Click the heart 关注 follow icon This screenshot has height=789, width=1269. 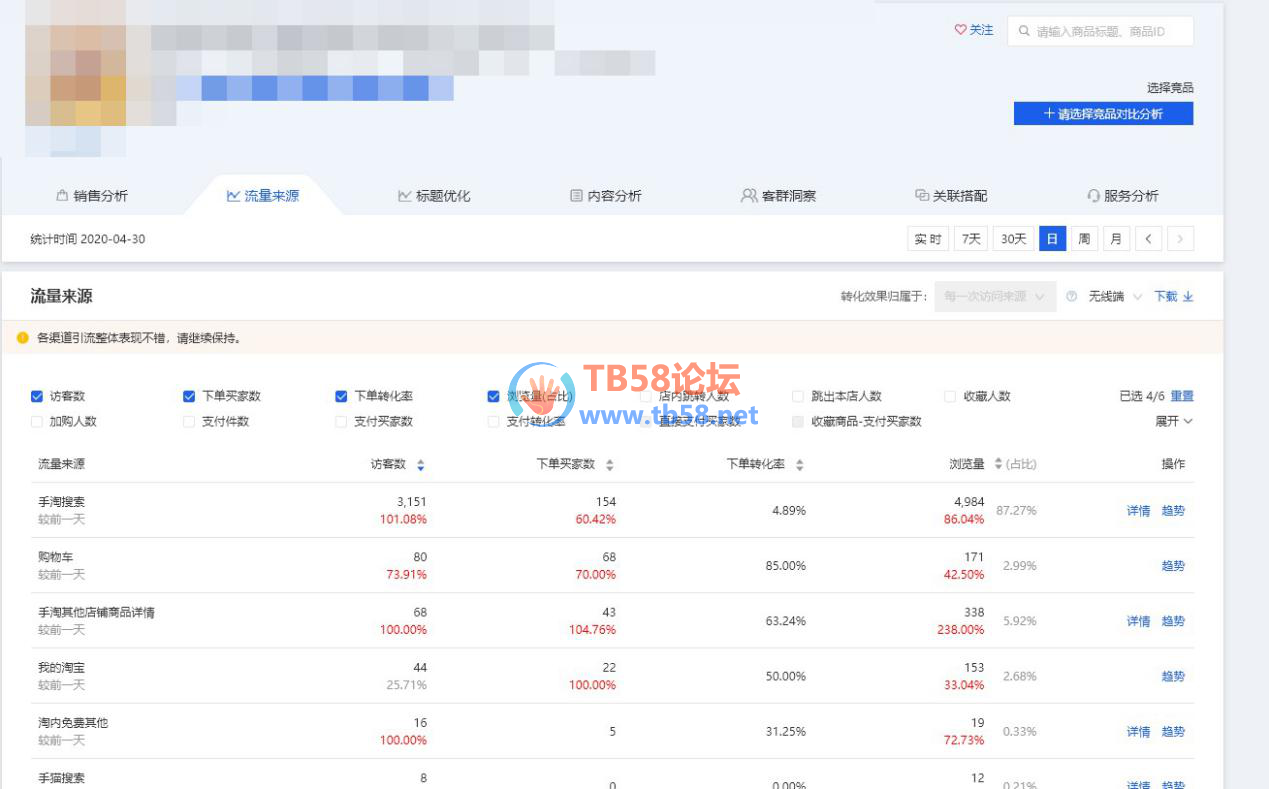[x=960, y=30]
